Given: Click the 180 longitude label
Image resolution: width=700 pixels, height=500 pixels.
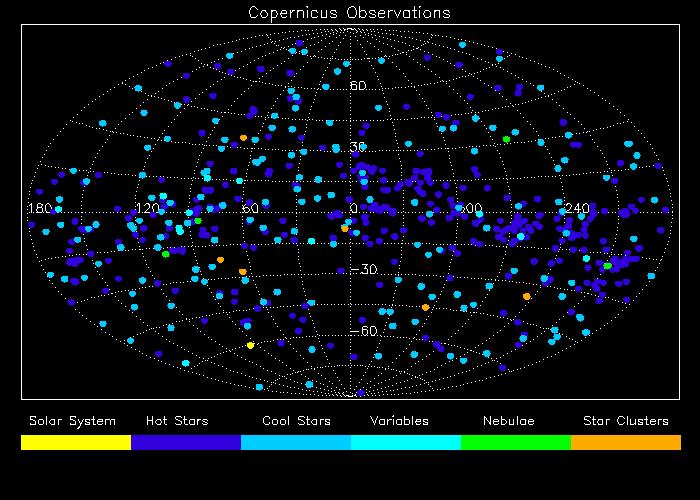Looking at the screenshot, I should [x=40, y=208].
